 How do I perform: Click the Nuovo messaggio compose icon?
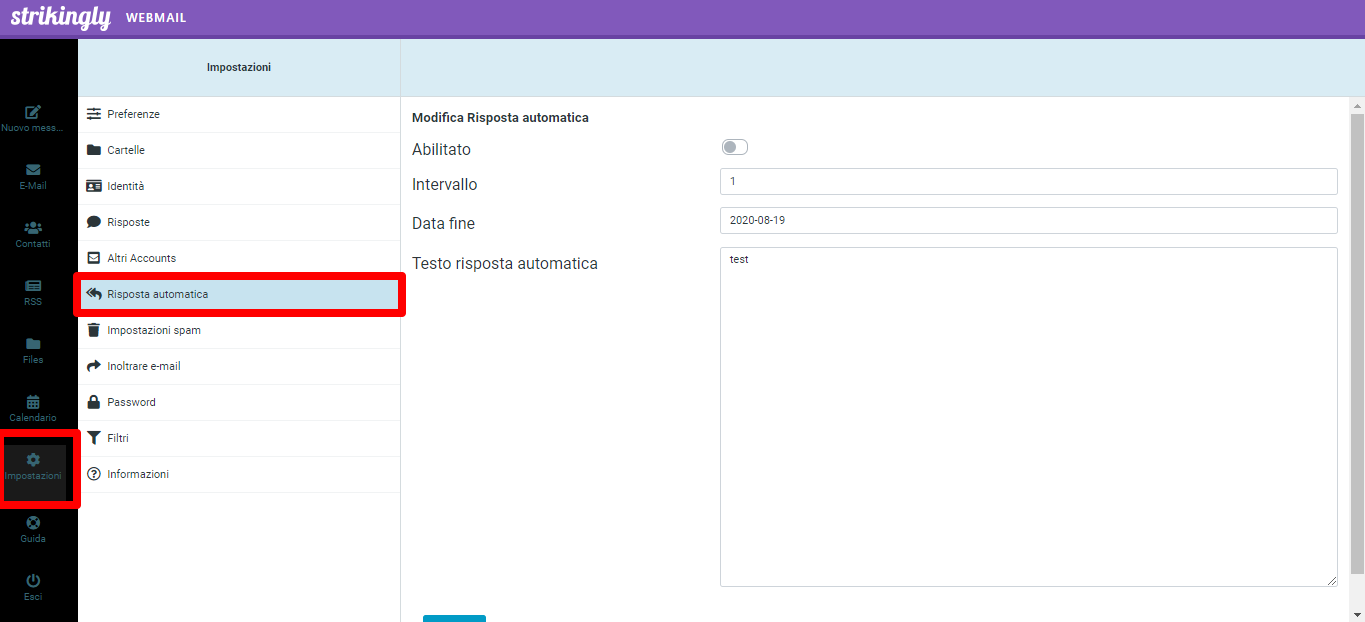(x=33, y=112)
